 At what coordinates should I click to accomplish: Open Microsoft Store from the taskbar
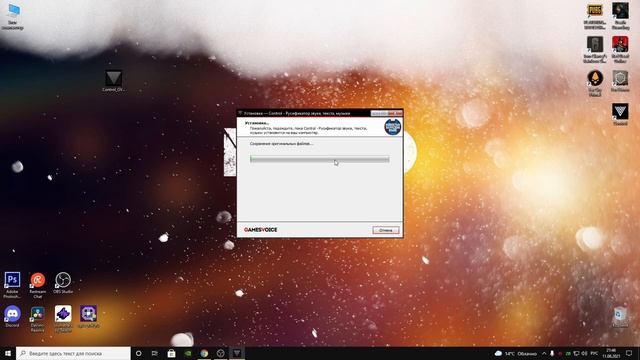click(x=171, y=353)
